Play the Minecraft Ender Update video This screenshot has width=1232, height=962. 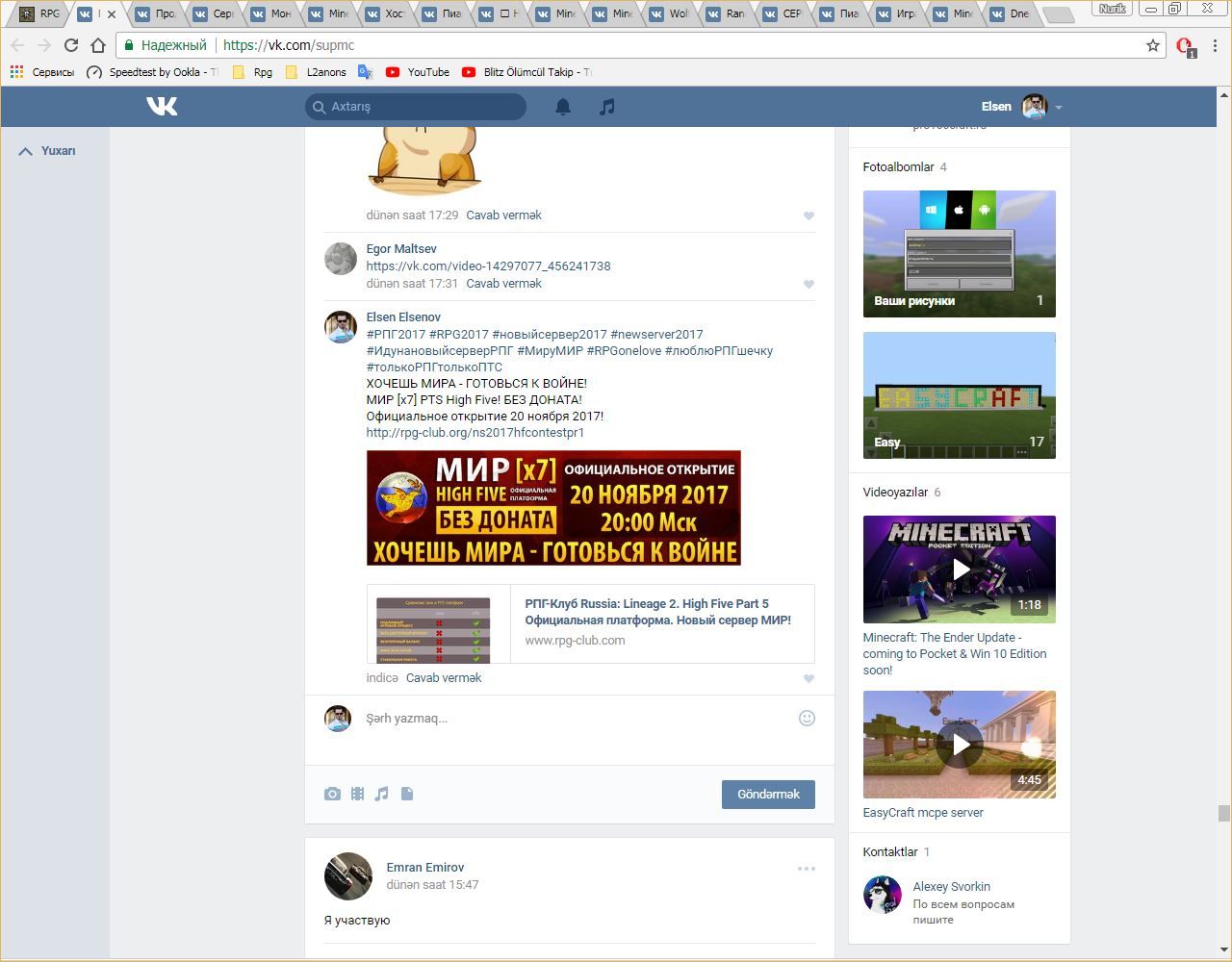click(x=960, y=570)
